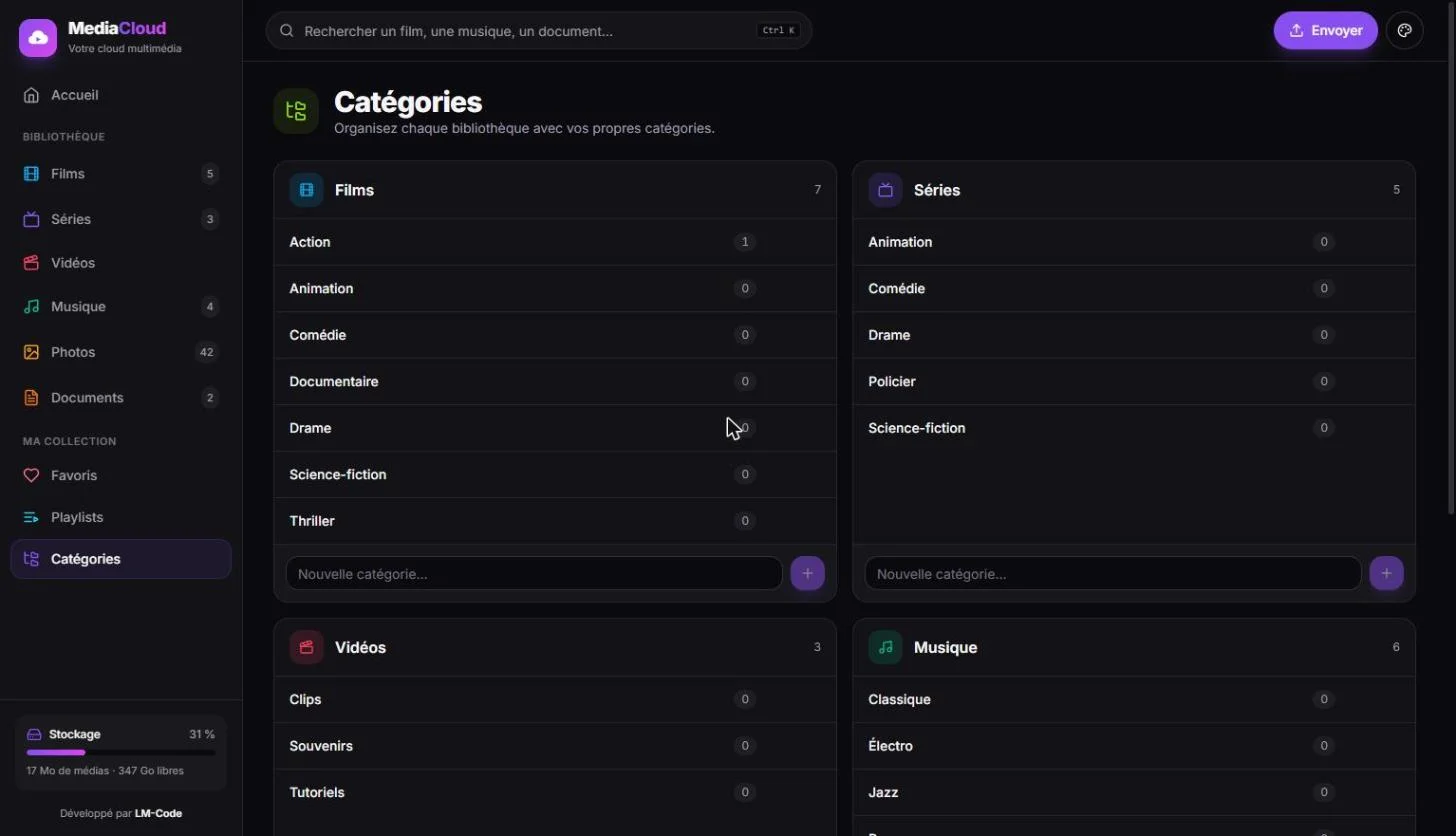Open Musique in the sidebar
This screenshot has width=1456, height=836.
(x=121, y=307)
